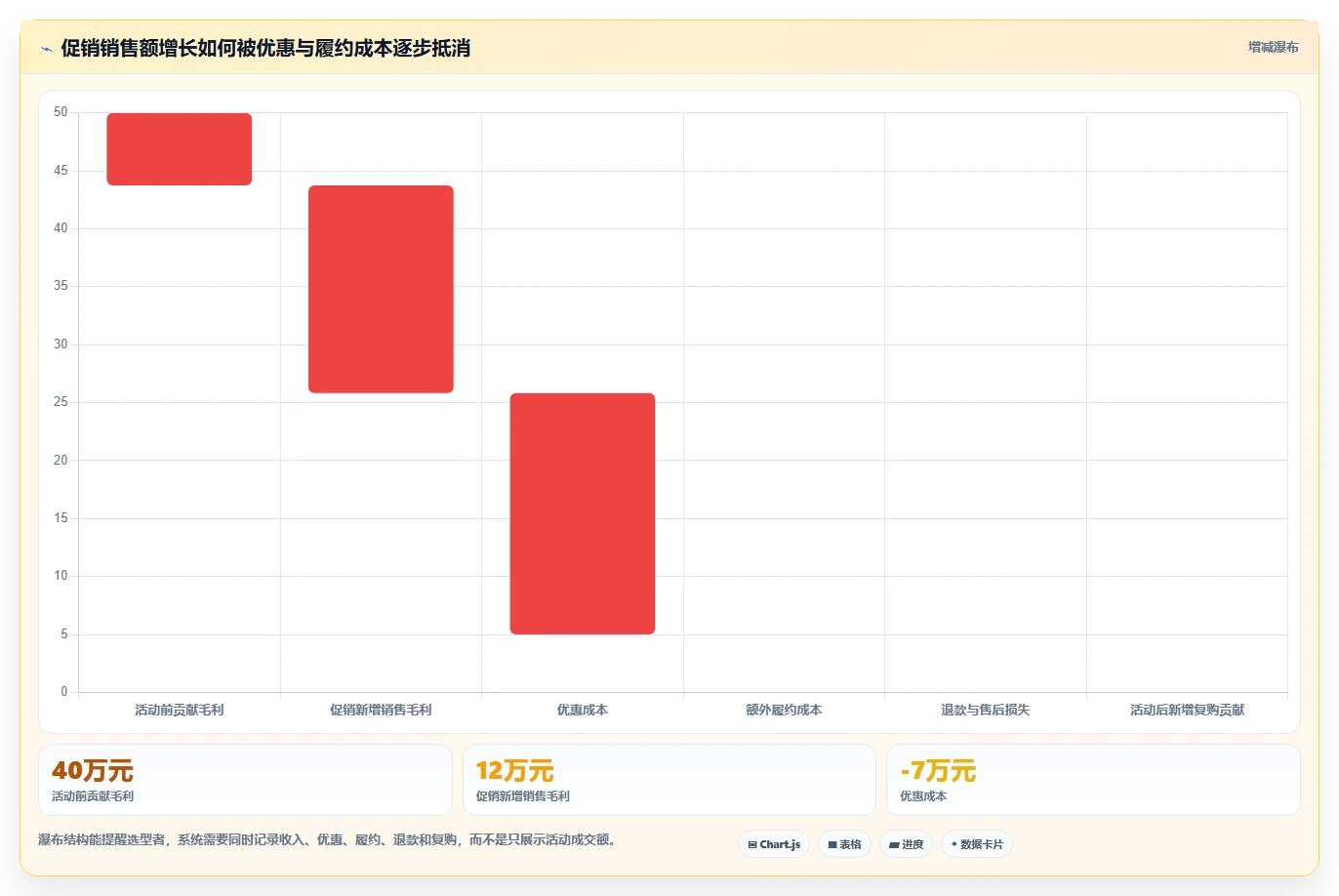
Task: Click the x-axis label 促销新增销售毛利
Action: 381,710
